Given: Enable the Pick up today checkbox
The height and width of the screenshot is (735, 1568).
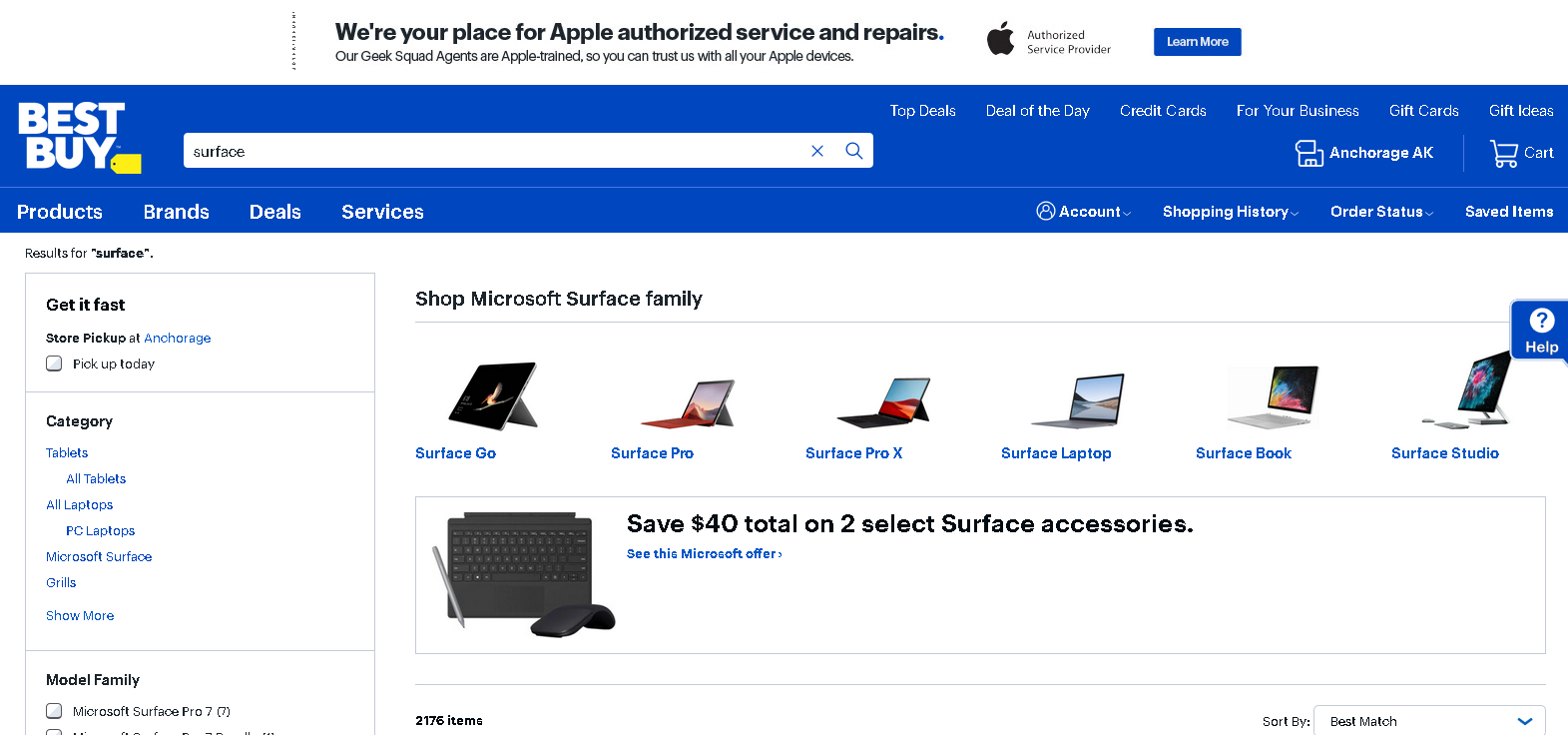Looking at the screenshot, I should 54,364.
